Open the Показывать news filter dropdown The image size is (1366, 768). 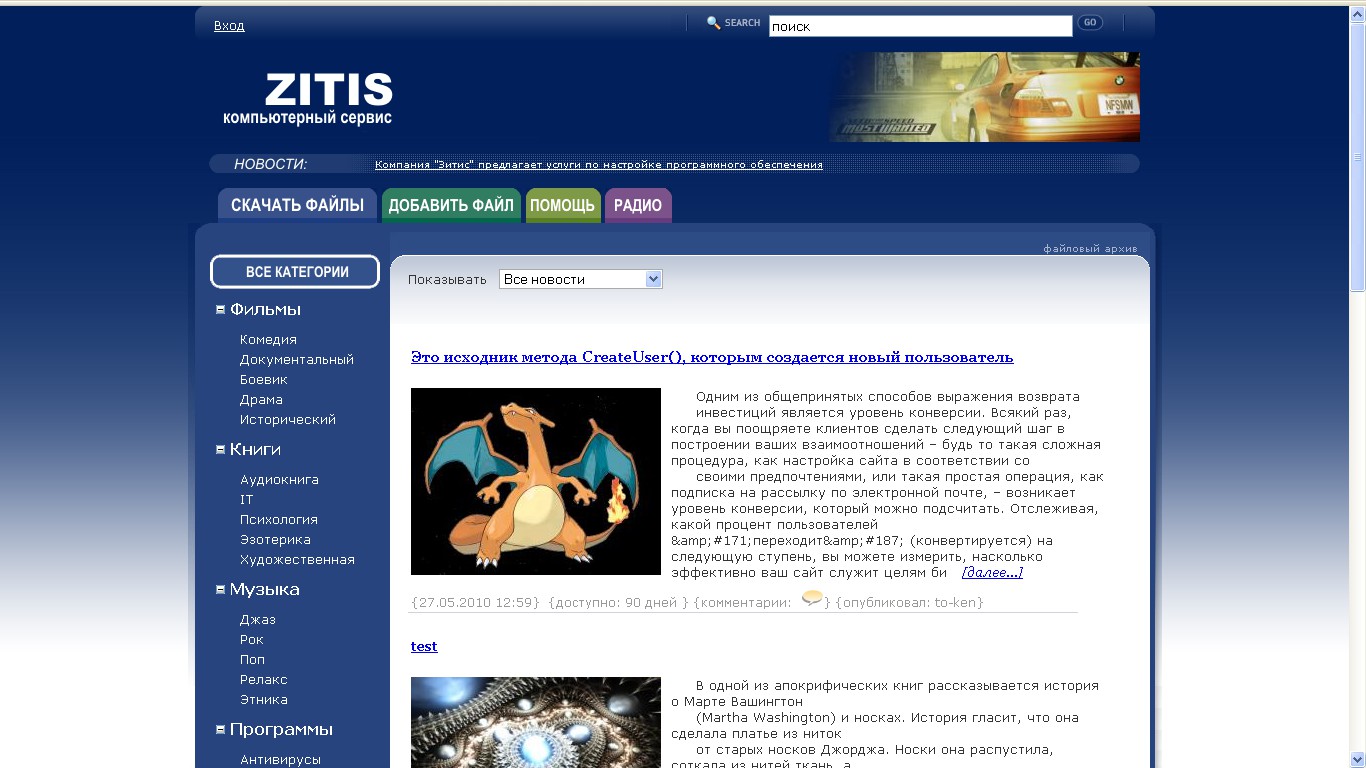click(x=581, y=279)
